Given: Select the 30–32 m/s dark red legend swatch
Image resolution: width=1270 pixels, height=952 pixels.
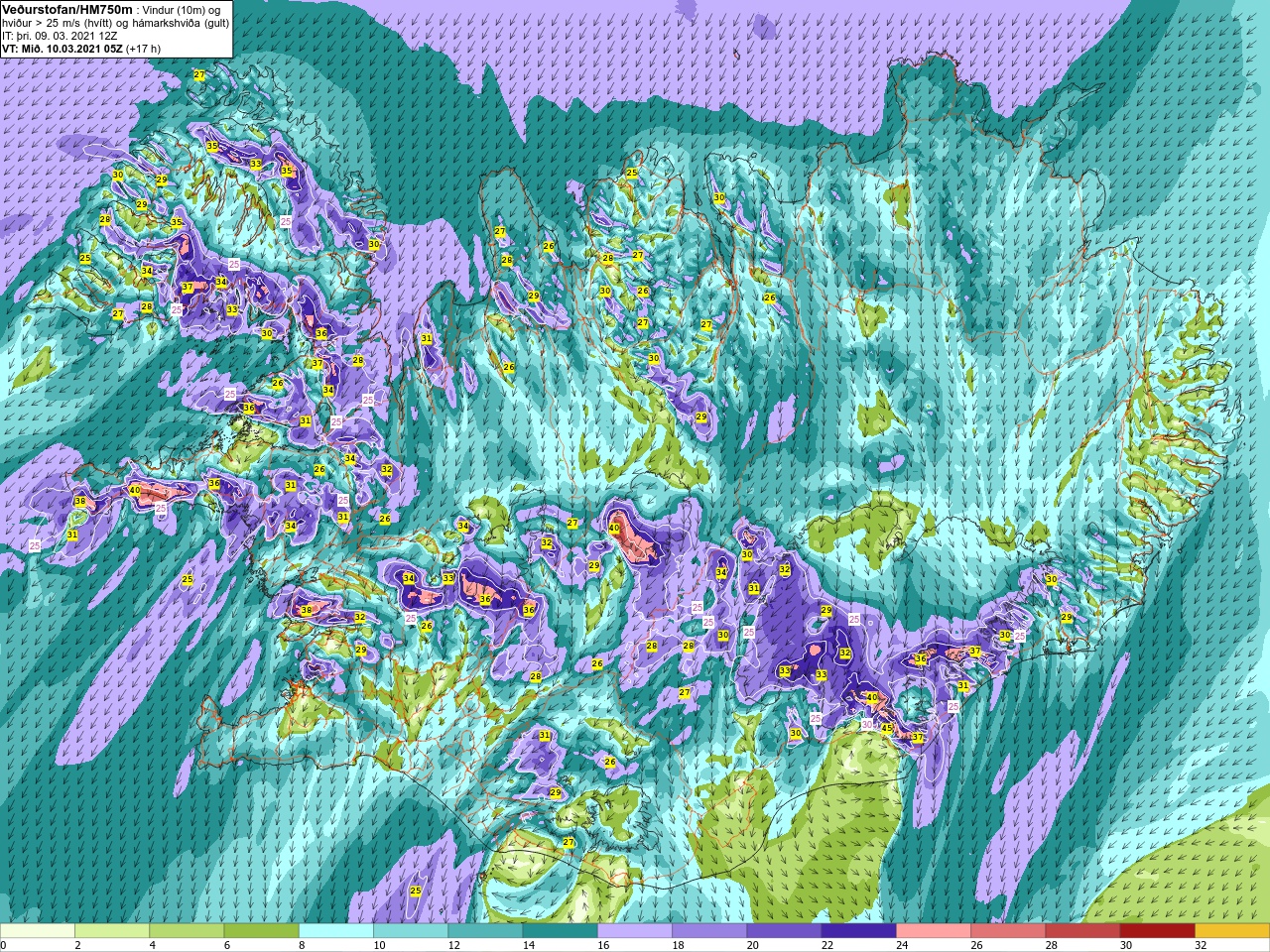Looking at the screenshot, I should (1157, 930).
